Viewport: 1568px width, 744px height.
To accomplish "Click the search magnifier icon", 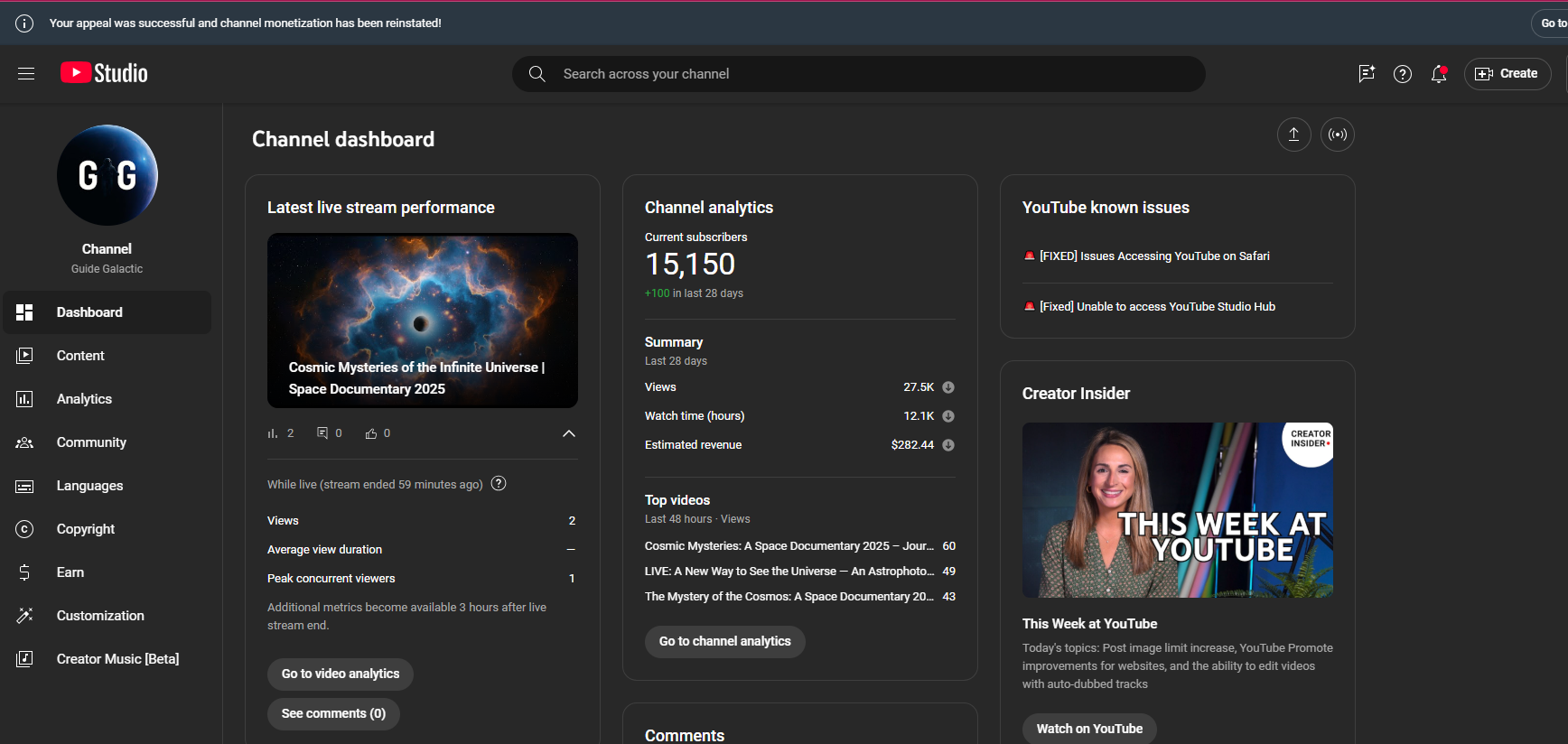I will (x=537, y=74).
